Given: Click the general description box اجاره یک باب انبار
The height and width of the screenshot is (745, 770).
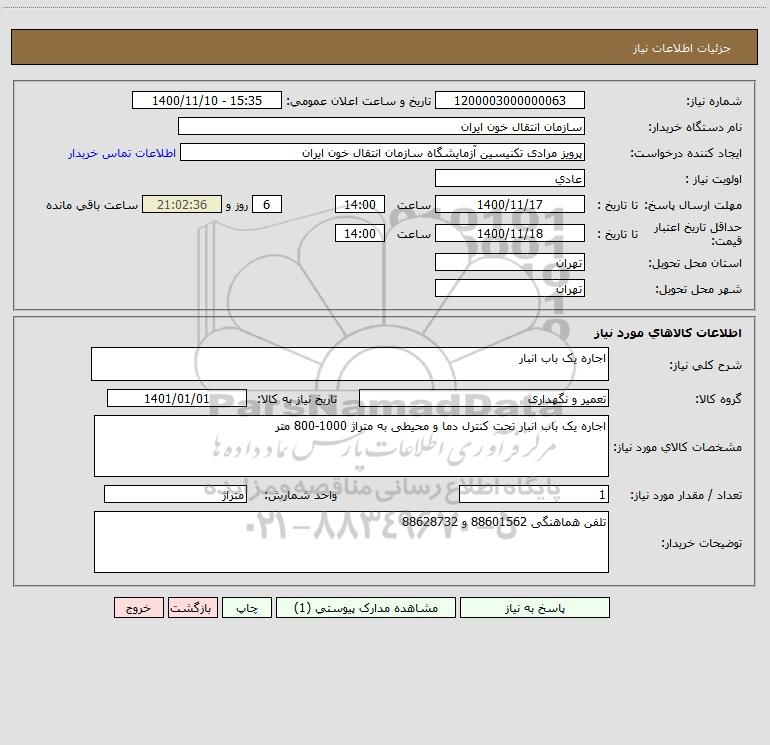Looking at the screenshot, I should click(350, 364).
